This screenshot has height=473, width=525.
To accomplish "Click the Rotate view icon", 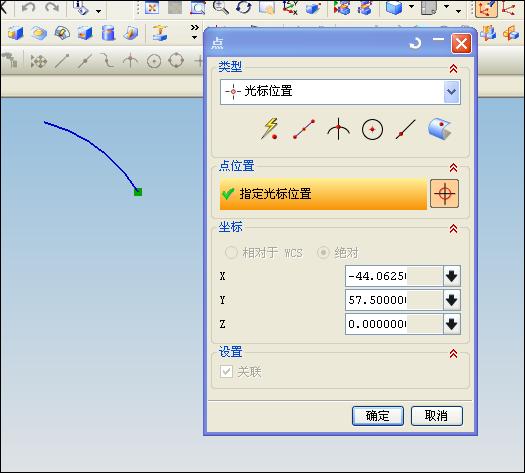I will (243, 7).
